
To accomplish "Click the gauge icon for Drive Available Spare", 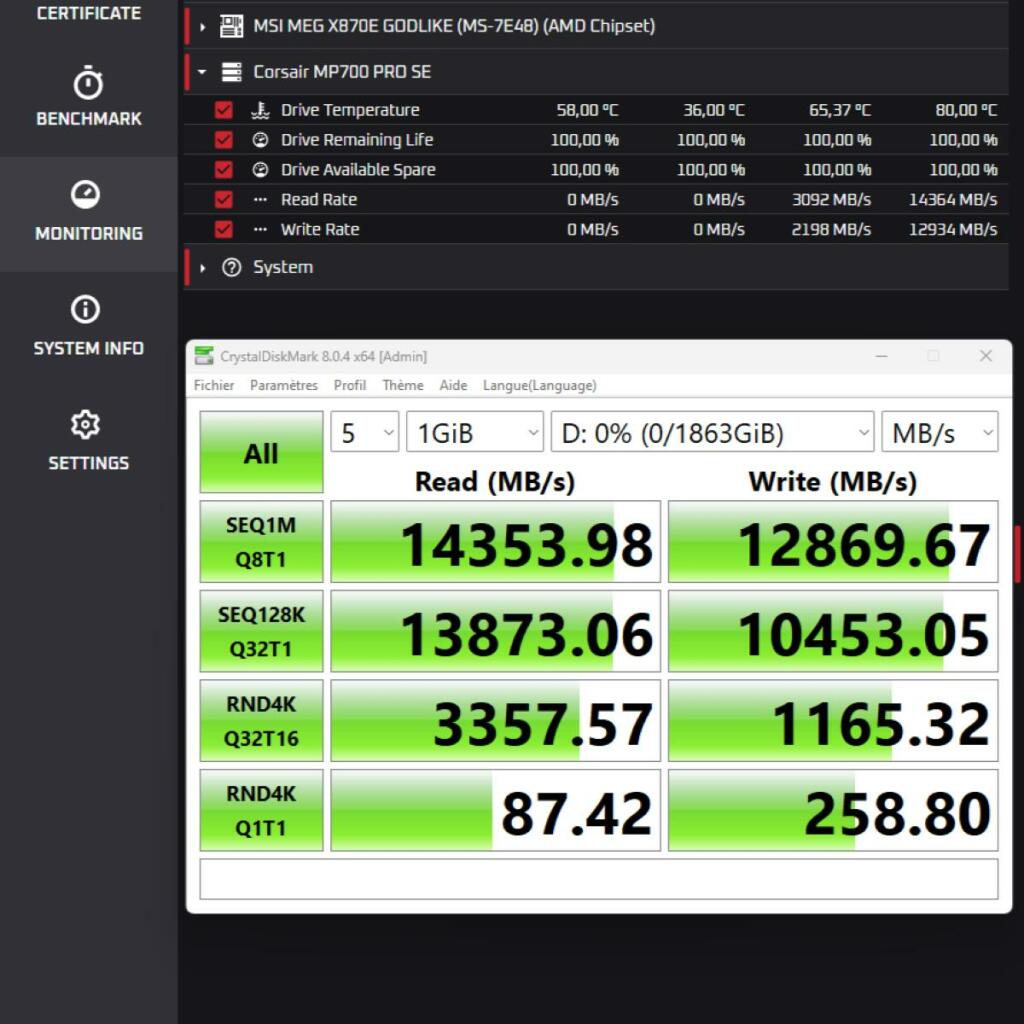I will tap(261, 170).
